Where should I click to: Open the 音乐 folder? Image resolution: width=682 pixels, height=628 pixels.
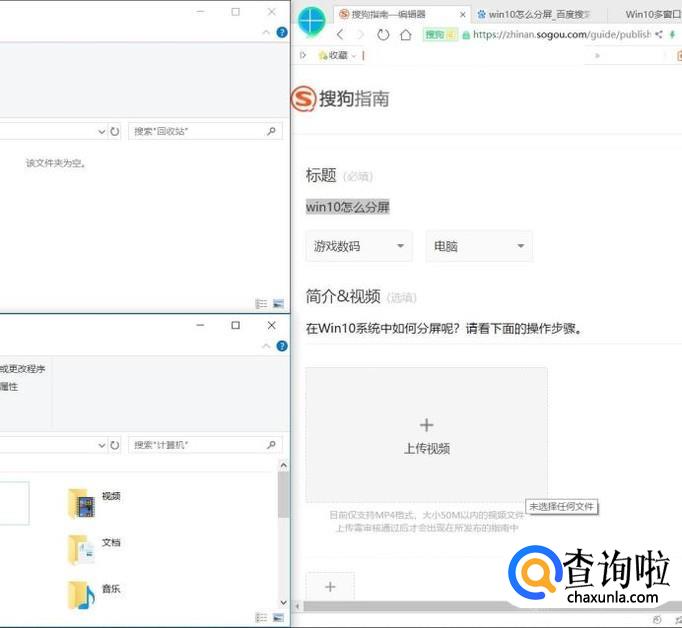point(94,595)
